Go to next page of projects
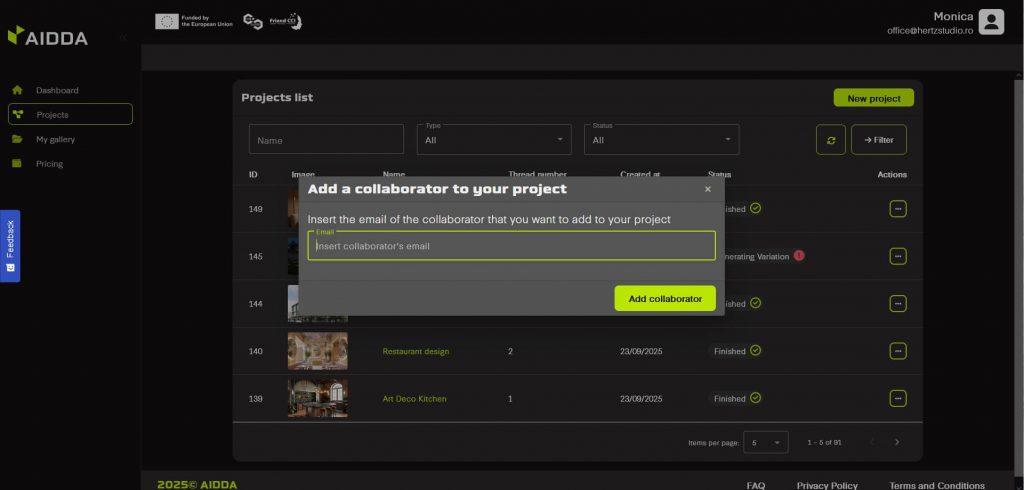This screenshot has height=490, width=1024. coord(897,442)
